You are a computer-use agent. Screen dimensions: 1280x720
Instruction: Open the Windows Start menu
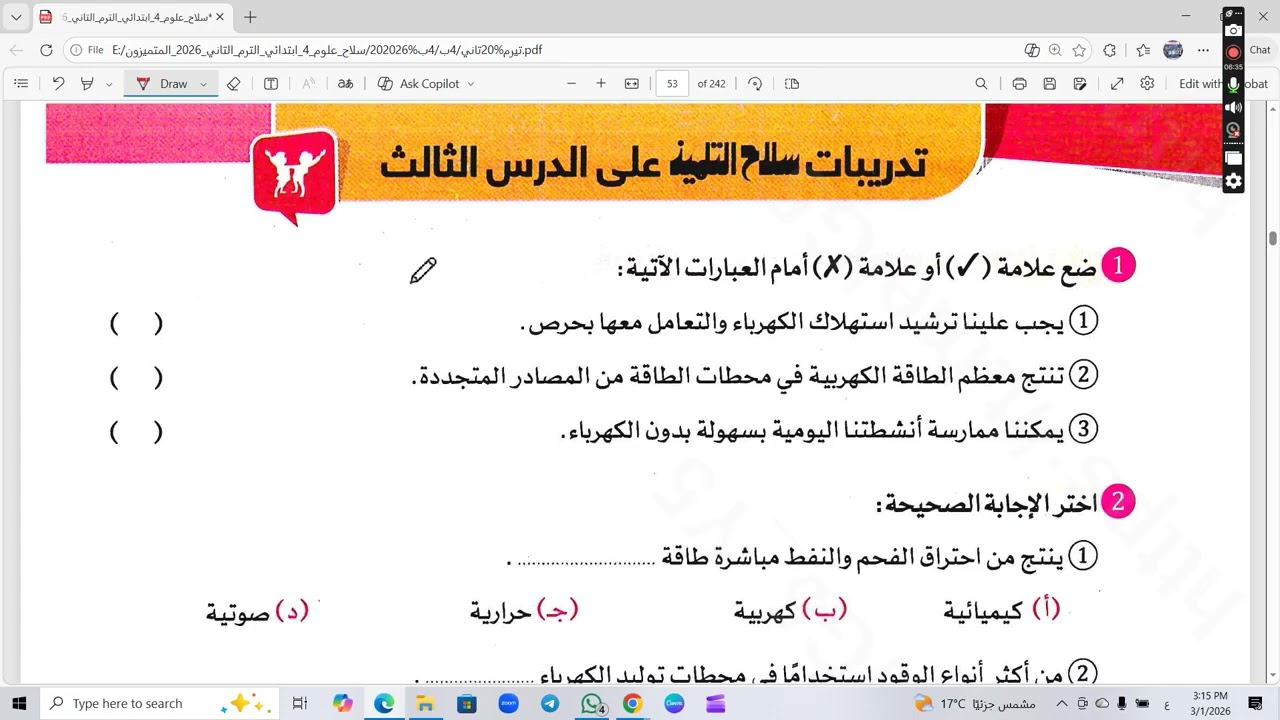click(x=18, y=703)
